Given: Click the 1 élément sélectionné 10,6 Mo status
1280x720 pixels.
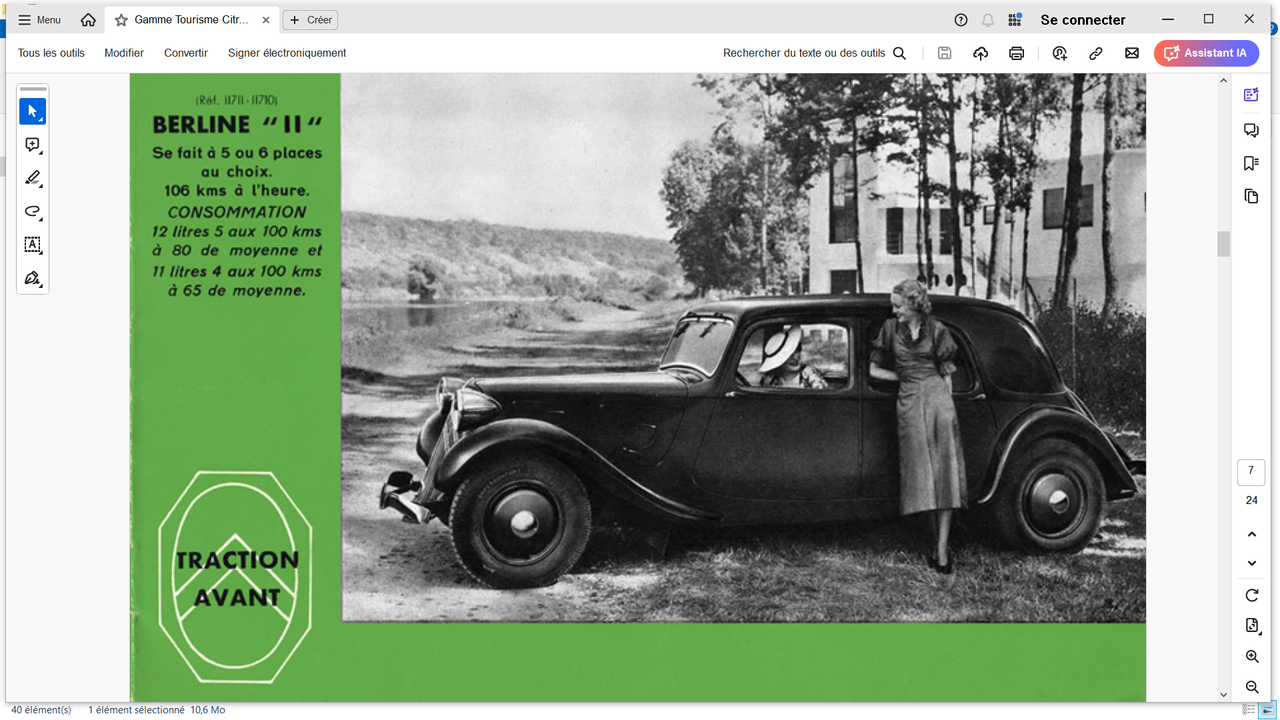Looking at the screenshot, I should 157,710.
